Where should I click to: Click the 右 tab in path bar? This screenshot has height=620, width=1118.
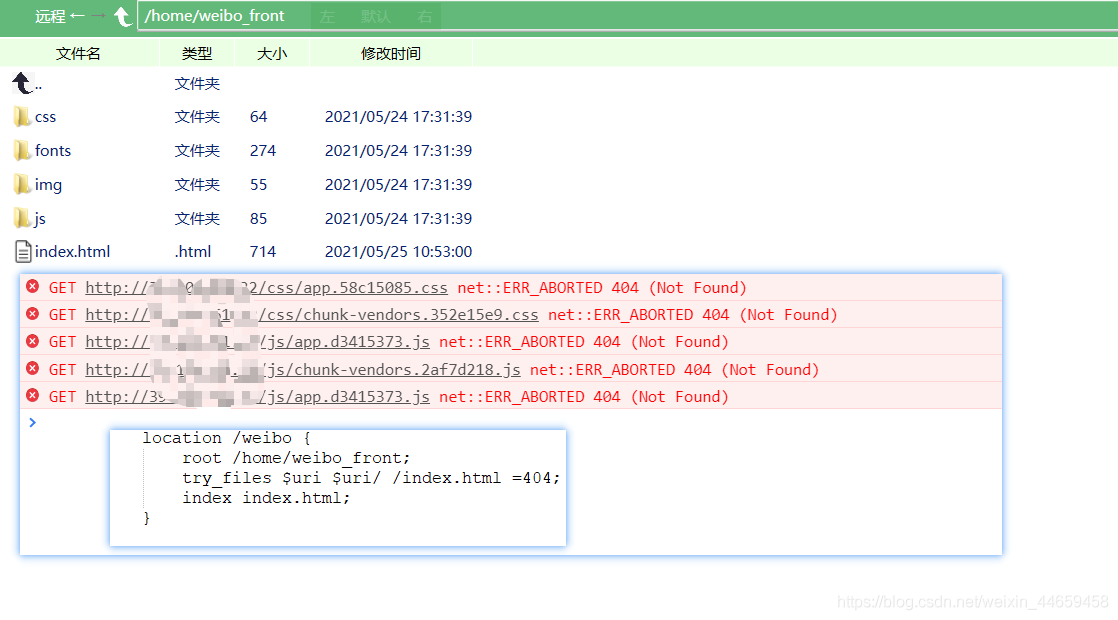(x=425, y=16)
